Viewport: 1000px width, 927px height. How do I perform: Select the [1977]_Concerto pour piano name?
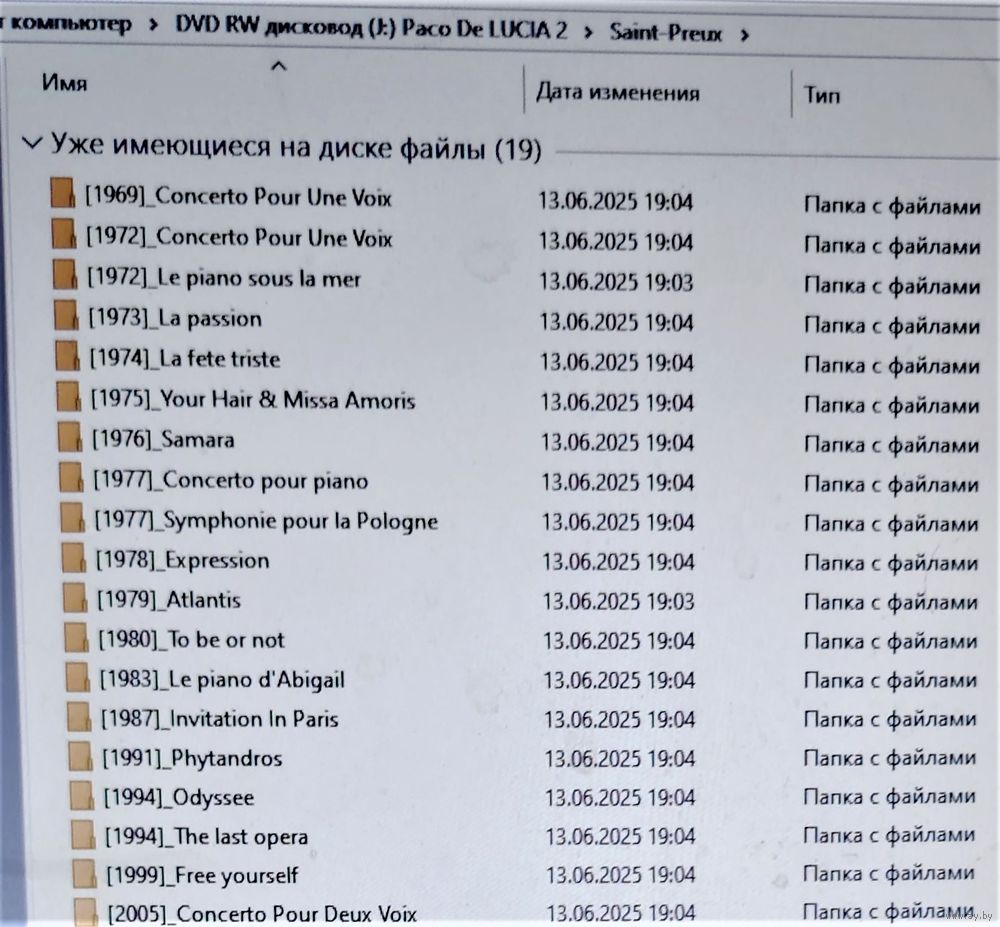[x=231, y=480]
